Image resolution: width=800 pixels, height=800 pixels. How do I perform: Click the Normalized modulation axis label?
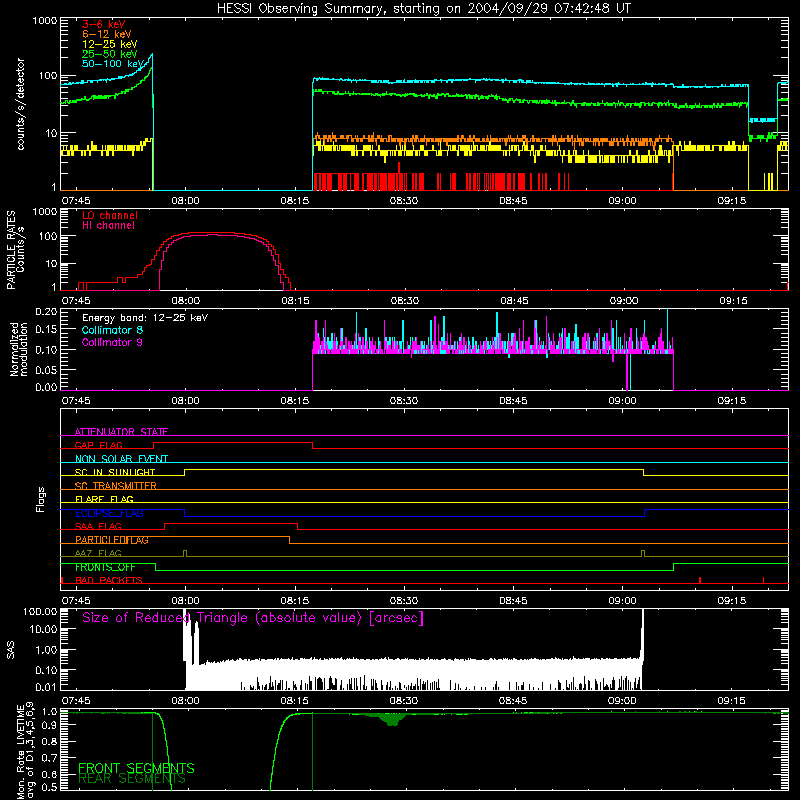coord(19,349)
